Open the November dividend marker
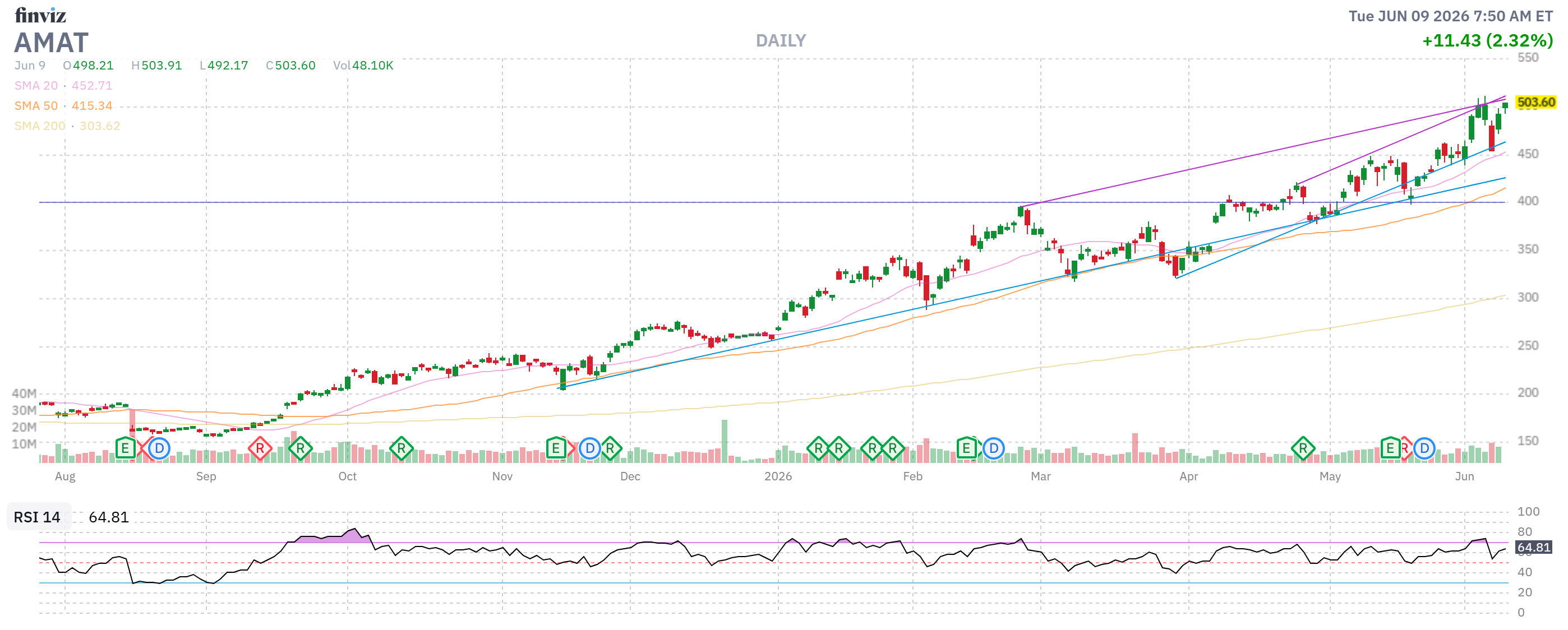The width and height of the screenshot is (1568, 630). (x=589, y=449)
